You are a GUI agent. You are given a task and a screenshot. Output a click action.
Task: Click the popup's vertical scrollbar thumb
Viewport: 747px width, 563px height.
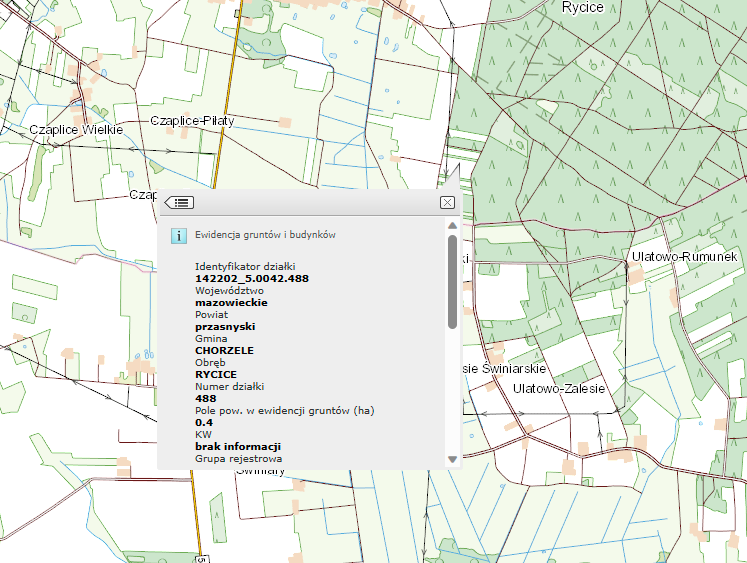tap(452, 281)
